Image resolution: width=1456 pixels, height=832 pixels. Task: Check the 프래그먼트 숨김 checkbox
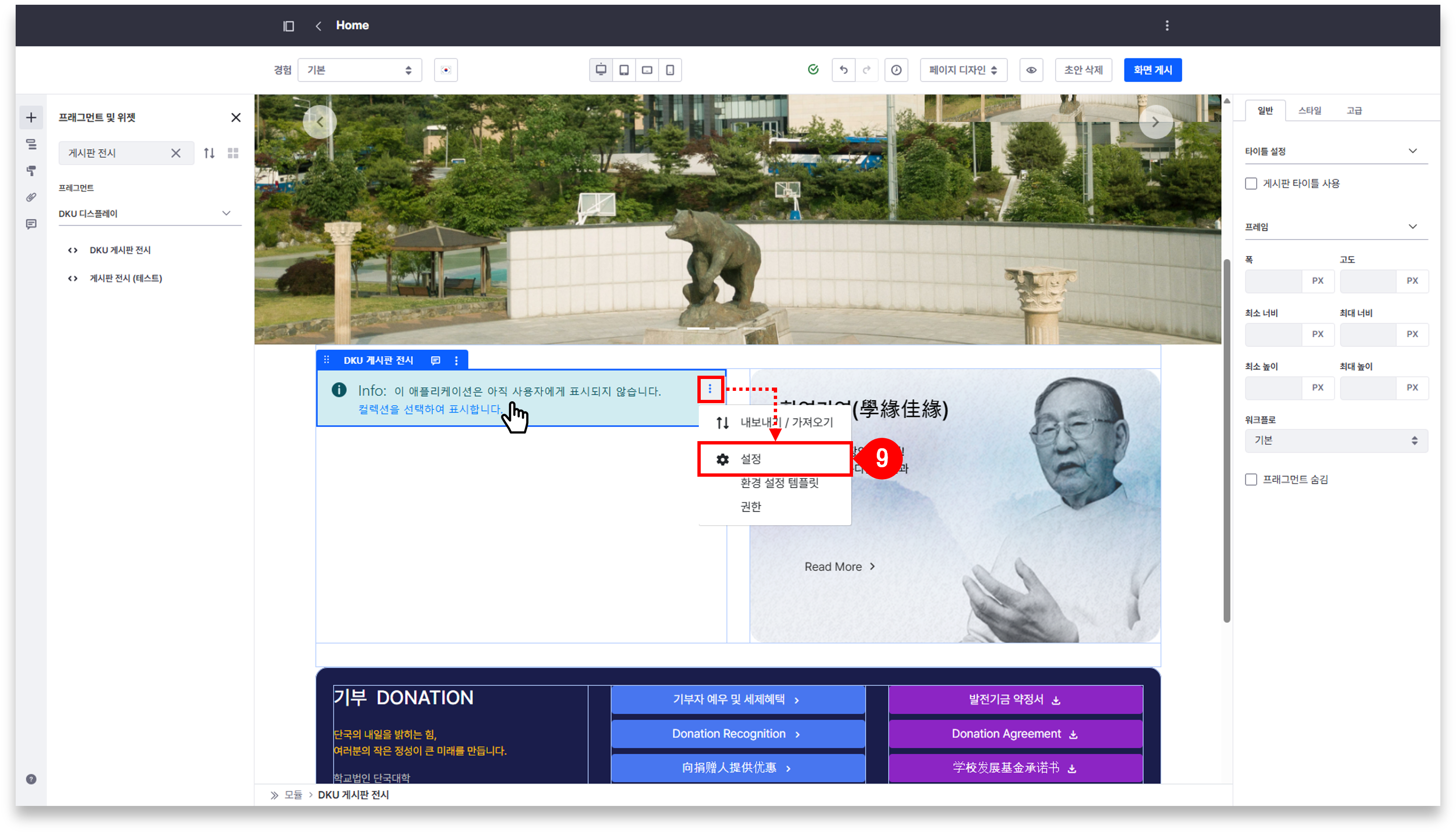(x=1251, y=480)
